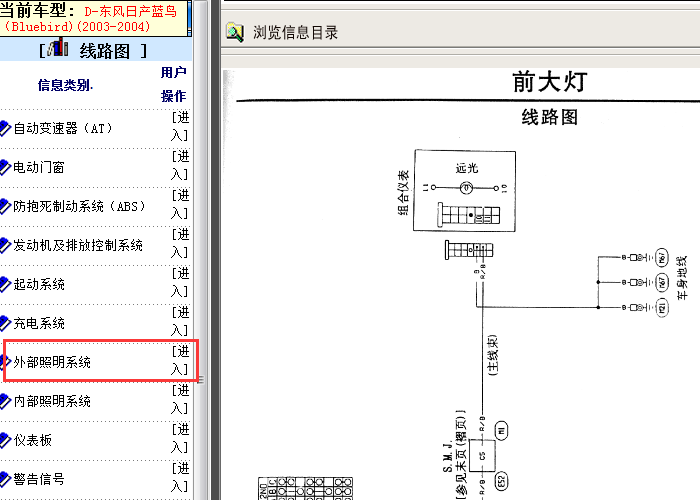The width and height of the screenshot is (700, 500).
Task: Click bullet icon next to 充电系统
Action: click(5, 323)
